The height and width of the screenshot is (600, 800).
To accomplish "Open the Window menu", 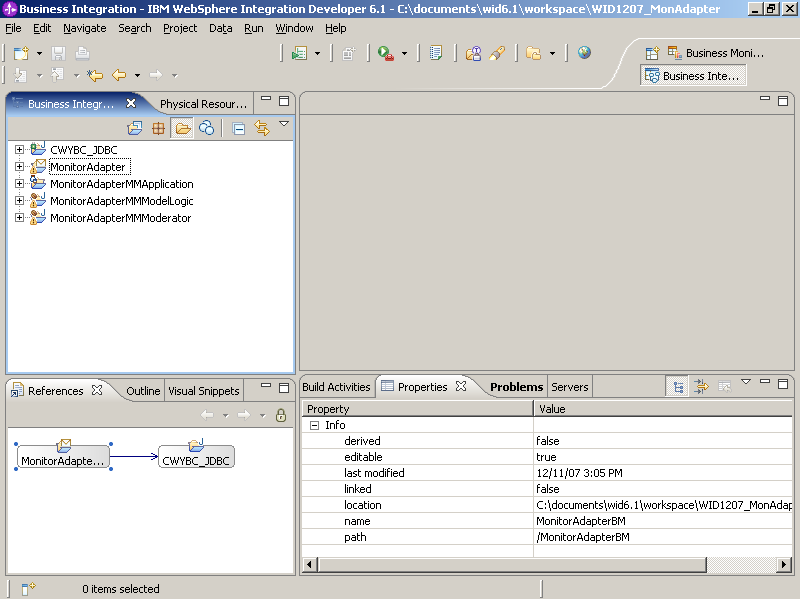I will coord(294,29).
